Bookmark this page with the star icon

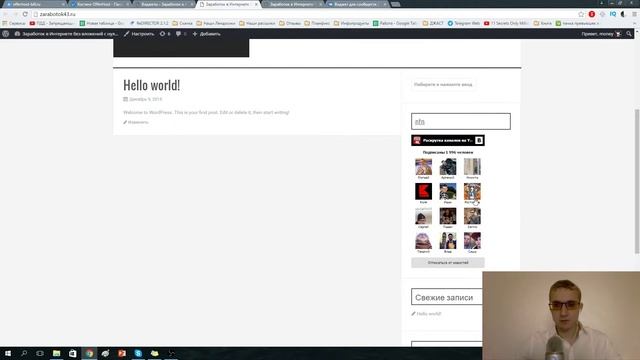point(581,14)
